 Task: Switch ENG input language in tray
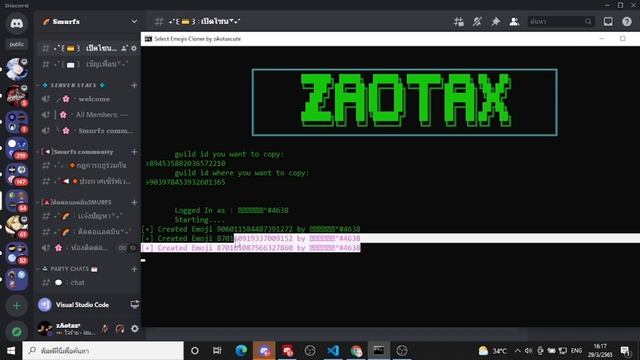pos(576,351)
